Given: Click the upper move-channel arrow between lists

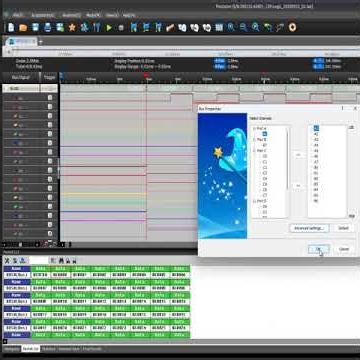Looking at the screenshot, I should pyautogui.click(x=298, y=155).
